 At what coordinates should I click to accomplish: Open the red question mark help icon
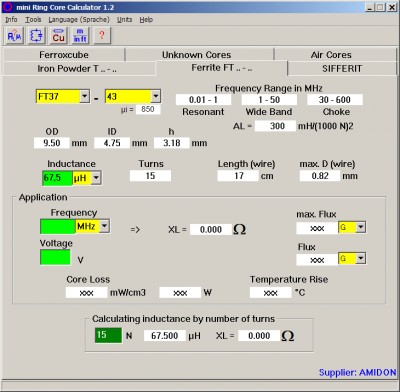[x=102, y=35]
